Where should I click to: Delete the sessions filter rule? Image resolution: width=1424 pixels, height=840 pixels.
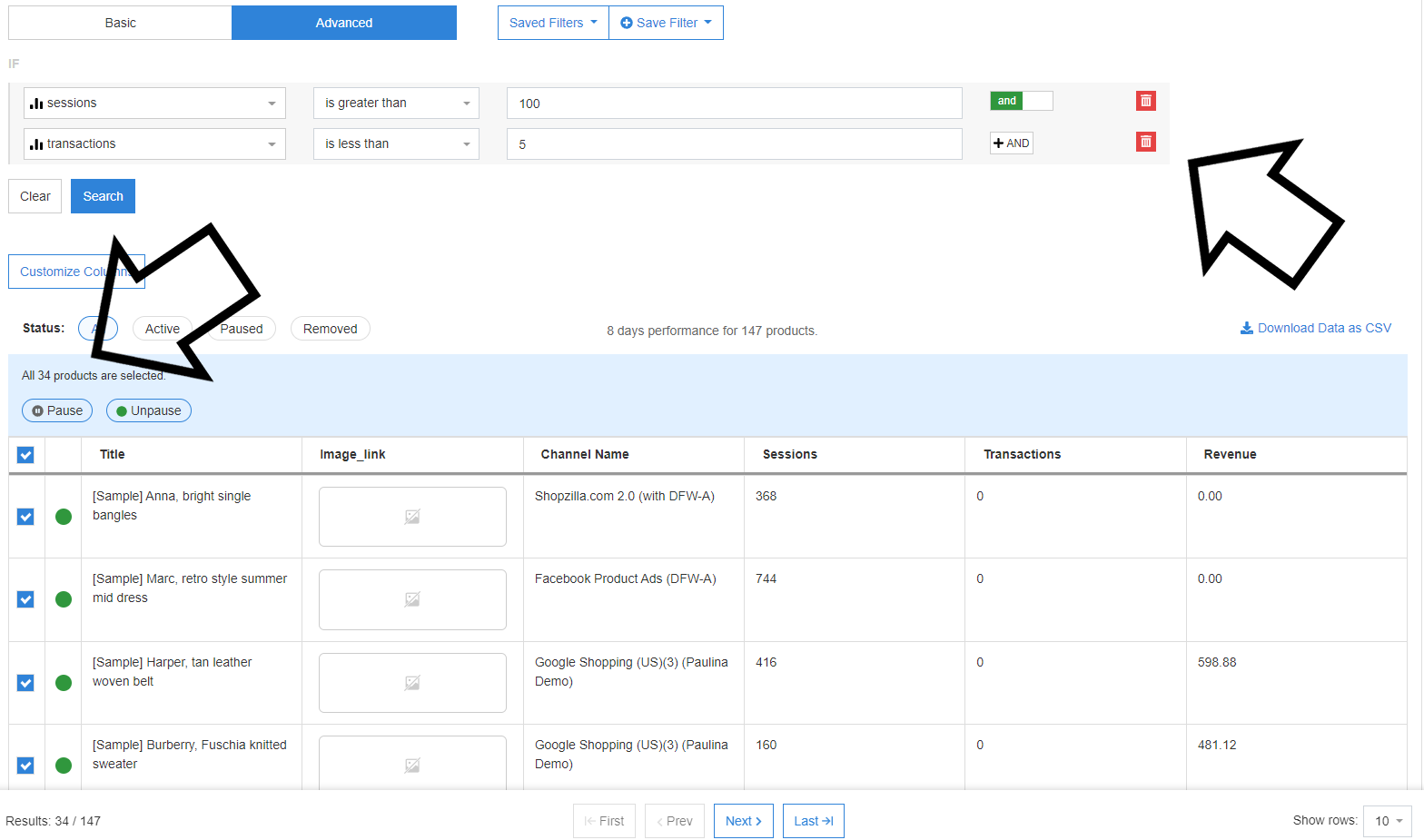pyautogui.click(x=1145, y=101)
